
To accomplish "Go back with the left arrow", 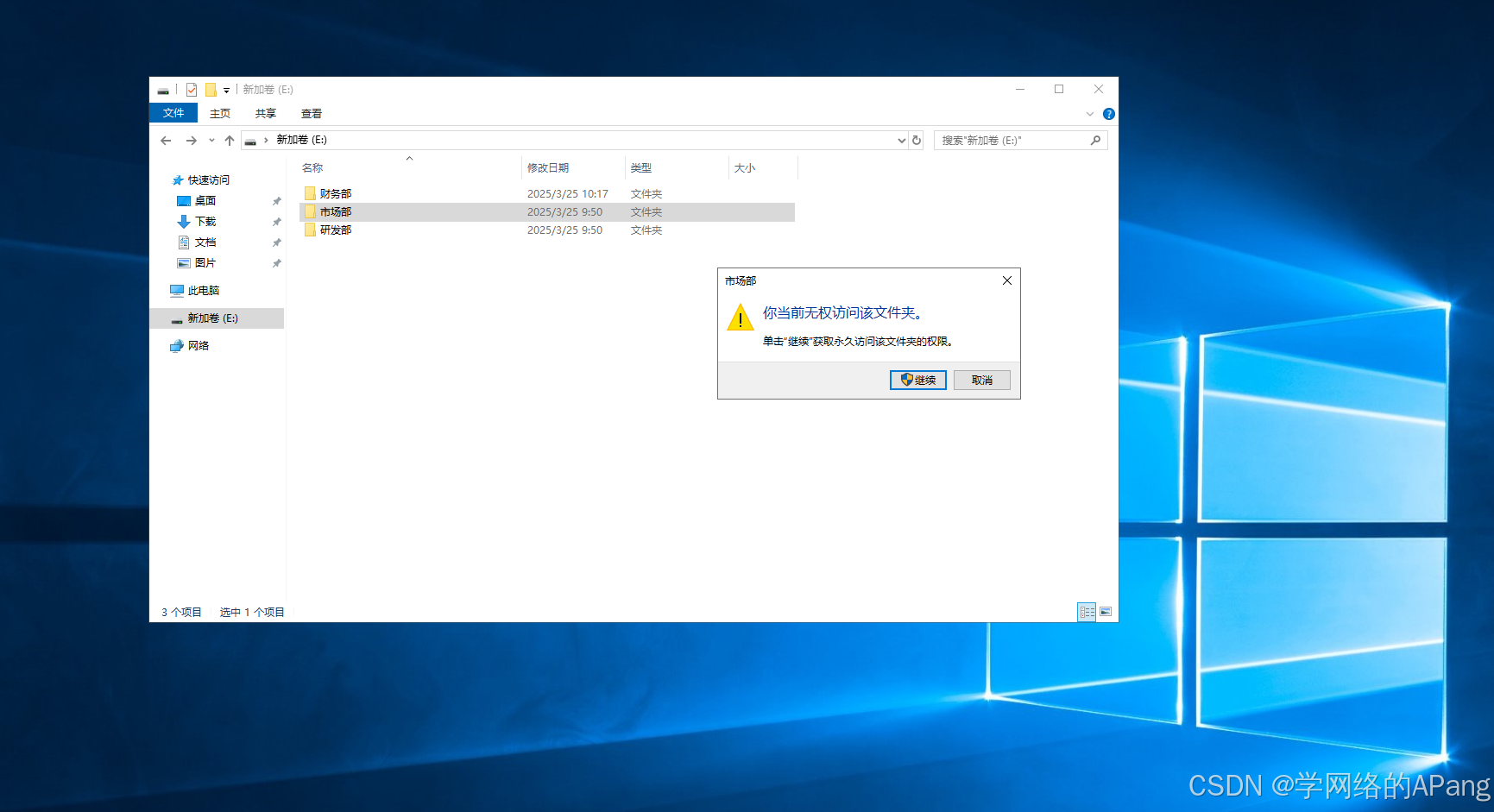I will pos(166,141).
